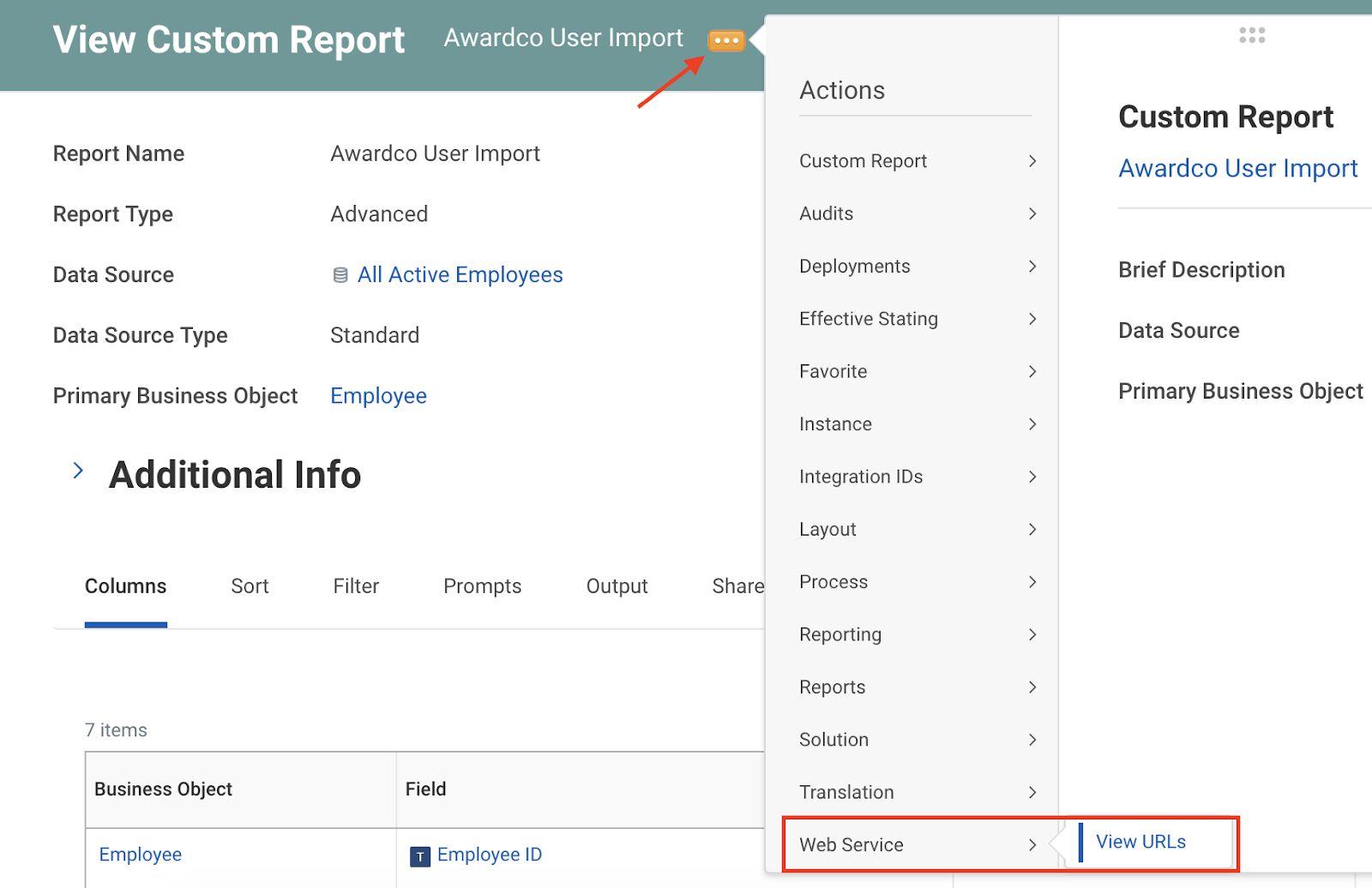
Task: Expand the Additional Info section
Action: coord(79,470)
